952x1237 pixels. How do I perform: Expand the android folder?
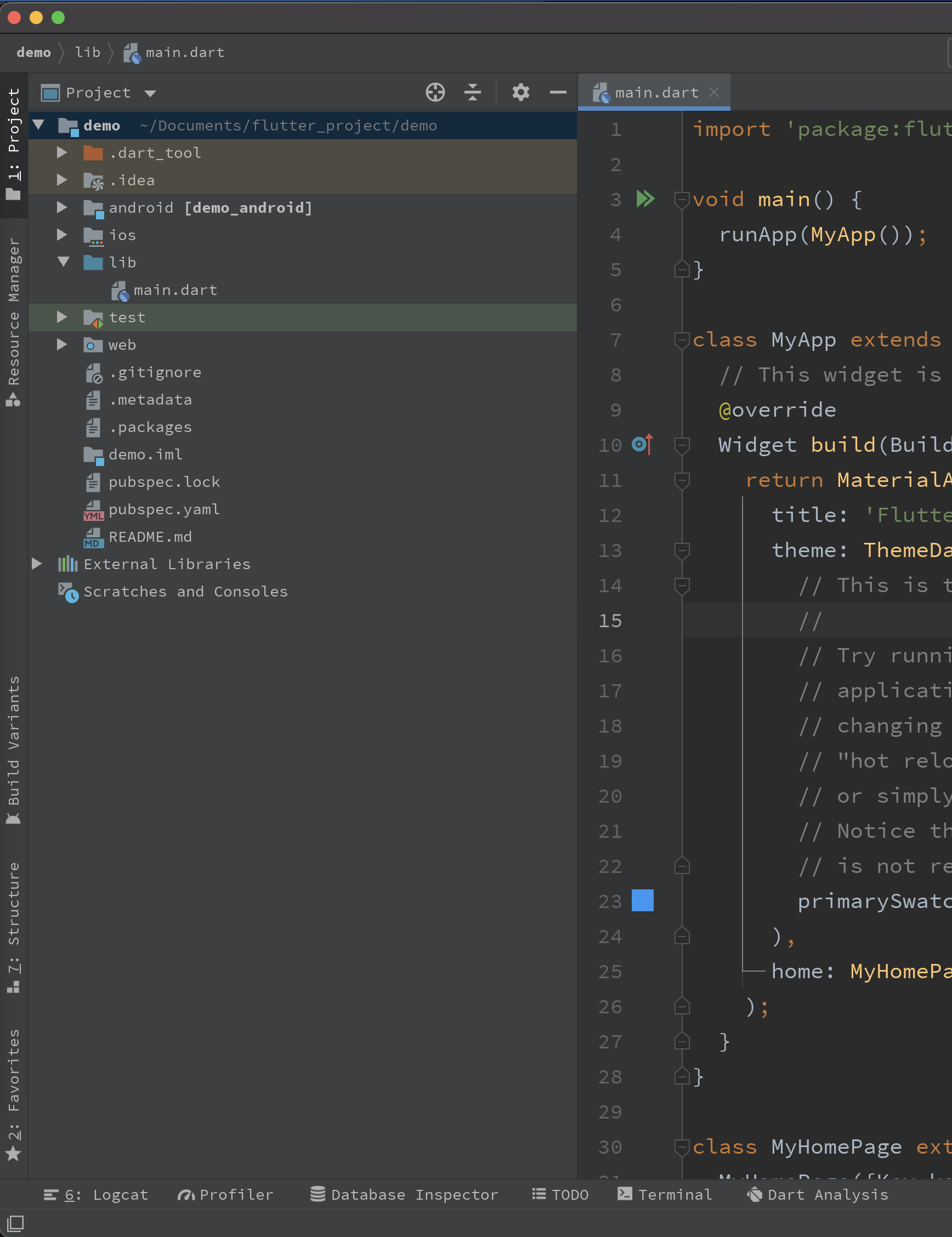[x=63, y=208]
